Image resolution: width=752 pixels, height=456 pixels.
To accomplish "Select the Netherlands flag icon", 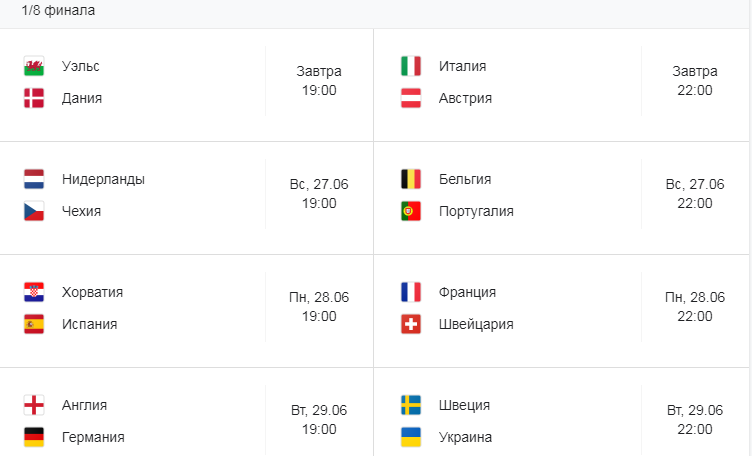I will pos(34,179).
